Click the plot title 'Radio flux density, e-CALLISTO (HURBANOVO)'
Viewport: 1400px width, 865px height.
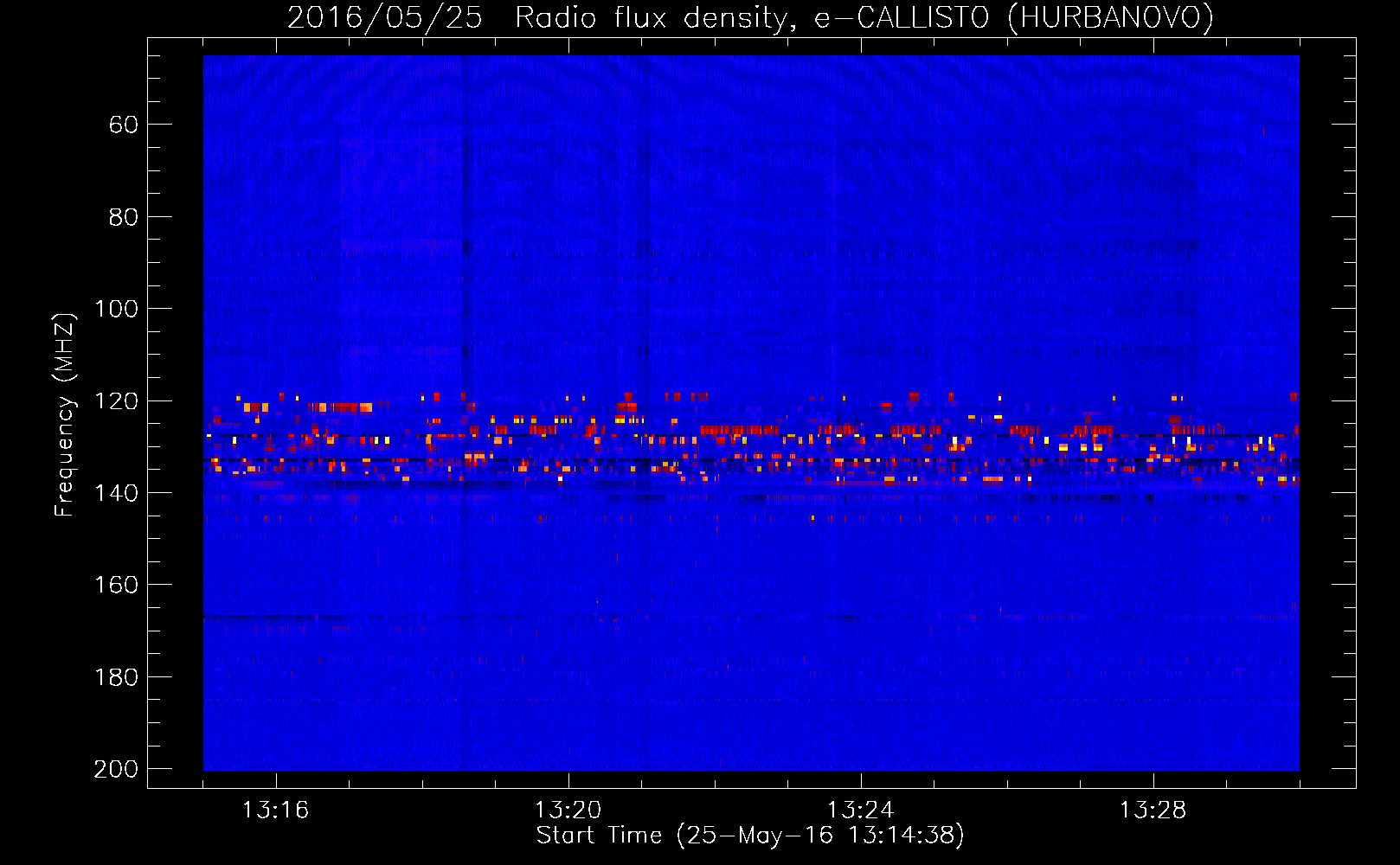coord(864,17)
